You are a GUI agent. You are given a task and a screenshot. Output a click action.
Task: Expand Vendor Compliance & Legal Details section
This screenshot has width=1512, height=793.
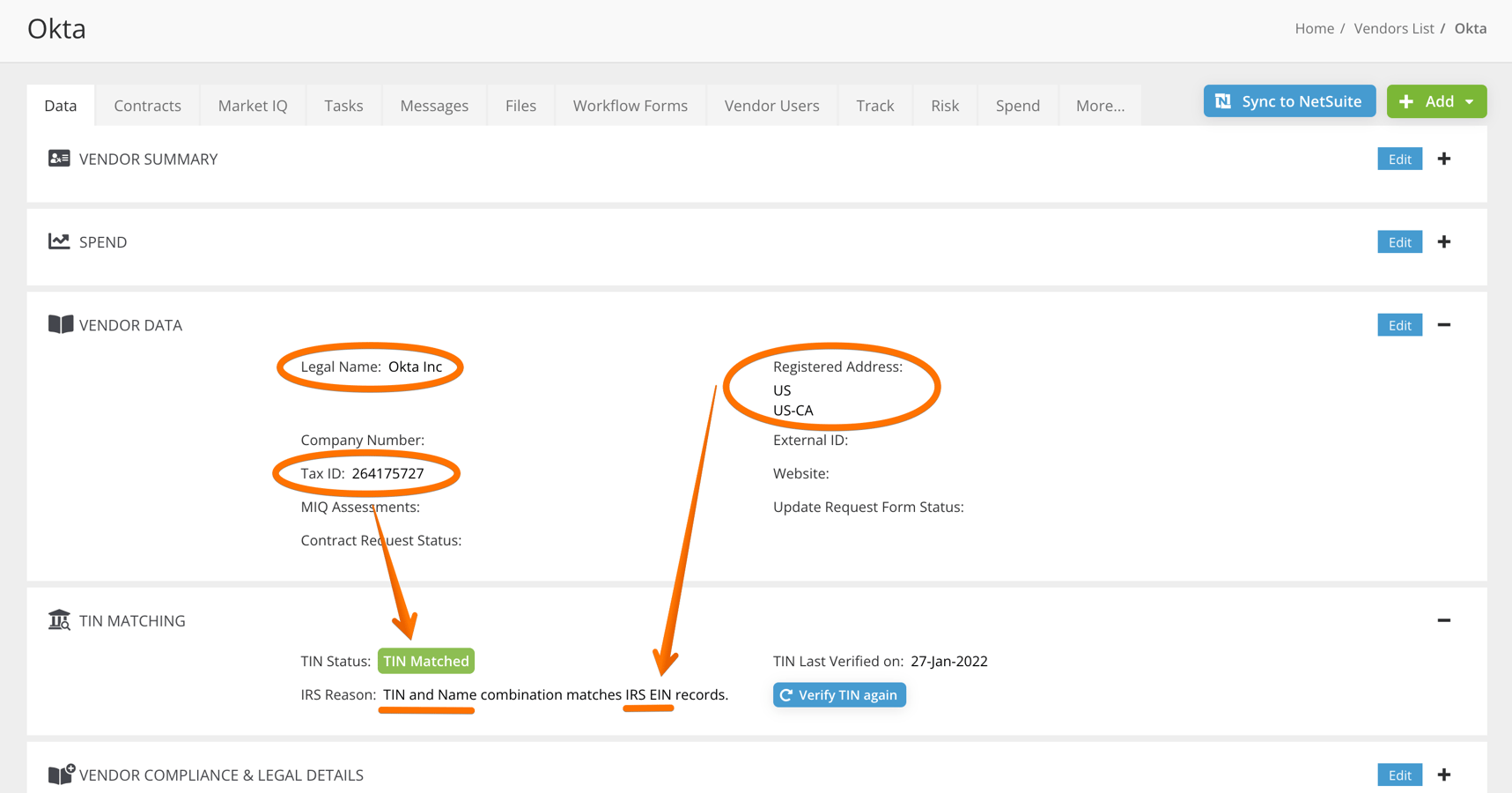(x=1443, y=774)
